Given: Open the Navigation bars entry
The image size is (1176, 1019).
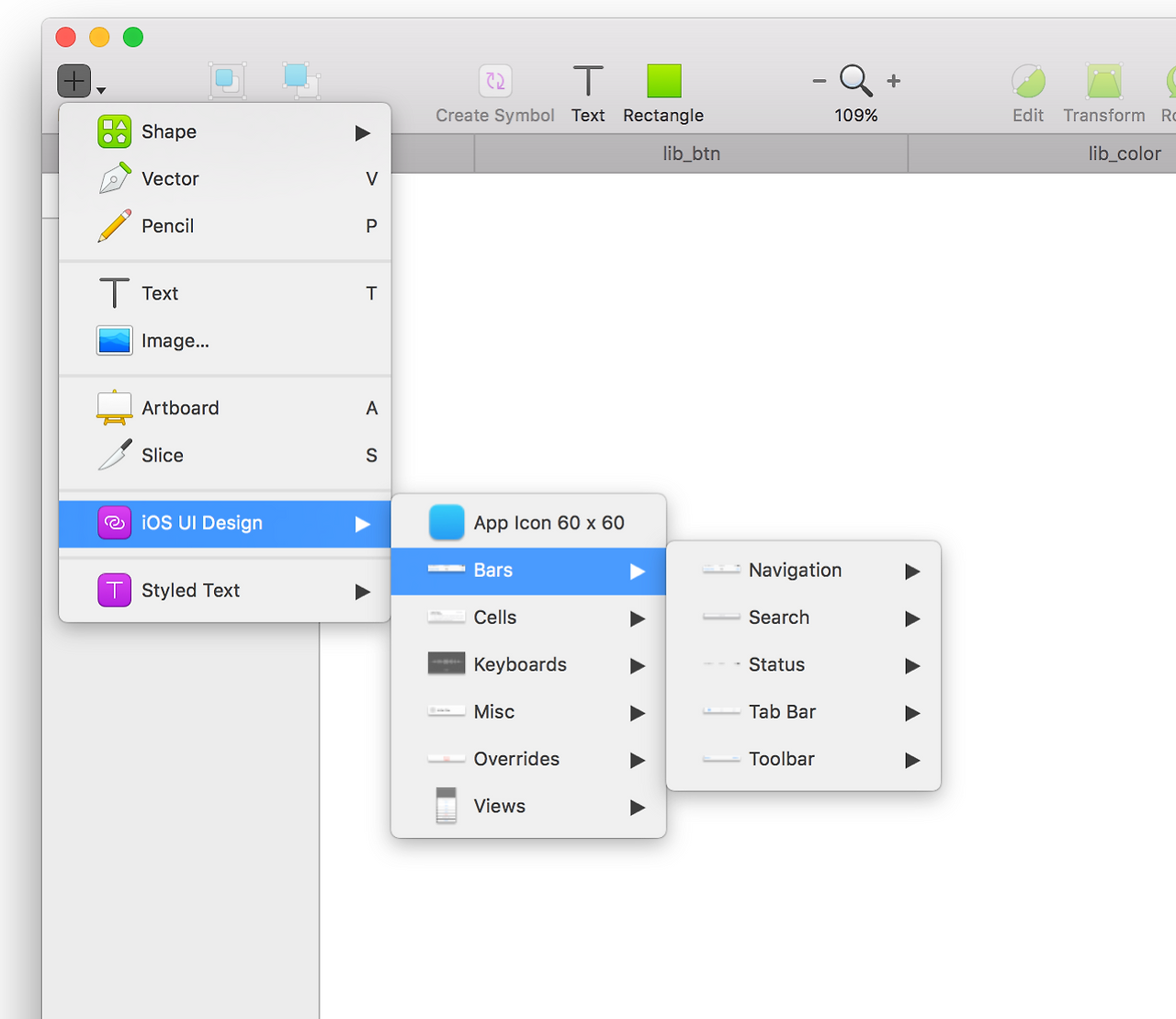Looking at the screenshot, I should pyautogui.click(x=803, y=571).
